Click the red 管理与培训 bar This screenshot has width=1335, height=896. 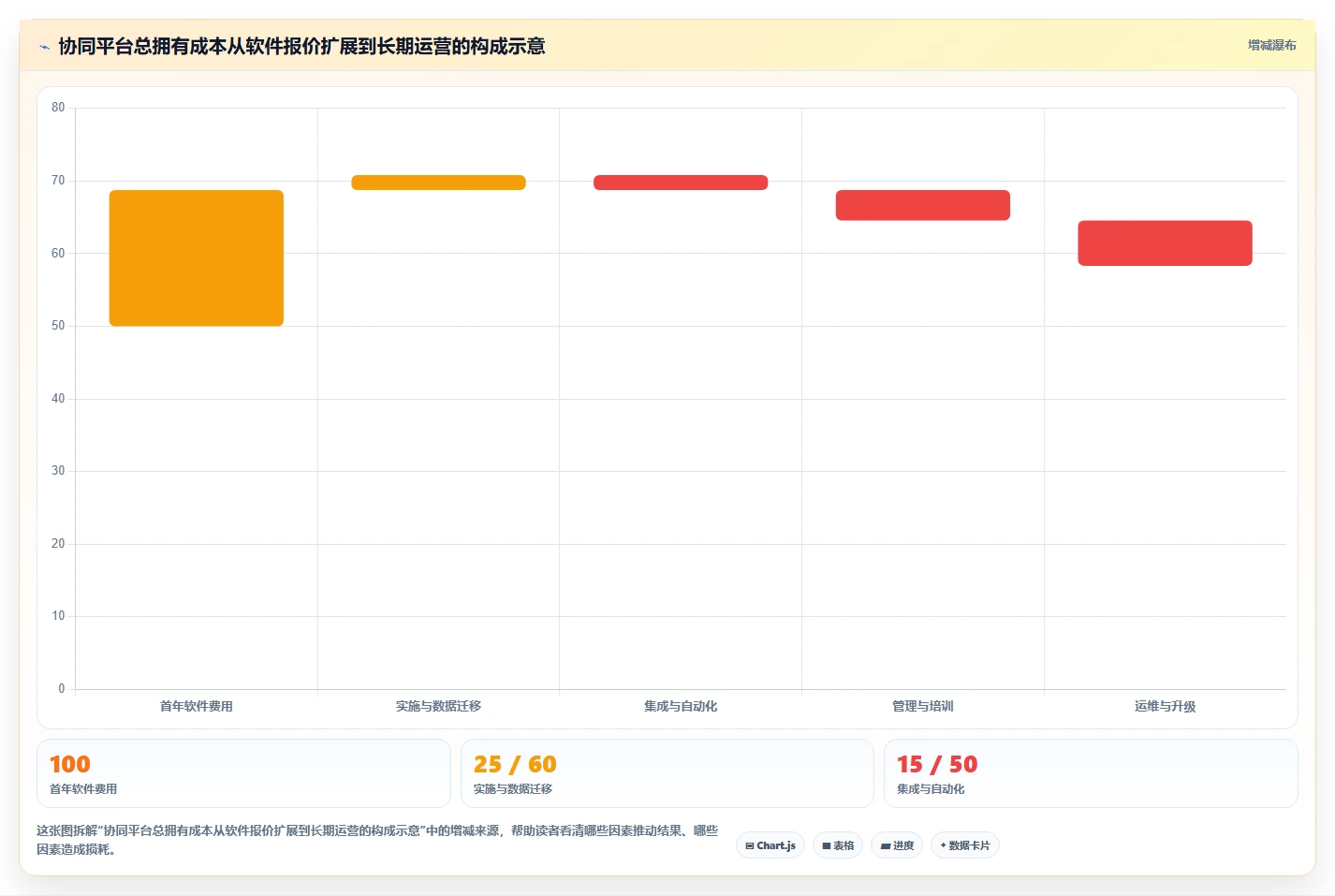[x=923, y=205]
